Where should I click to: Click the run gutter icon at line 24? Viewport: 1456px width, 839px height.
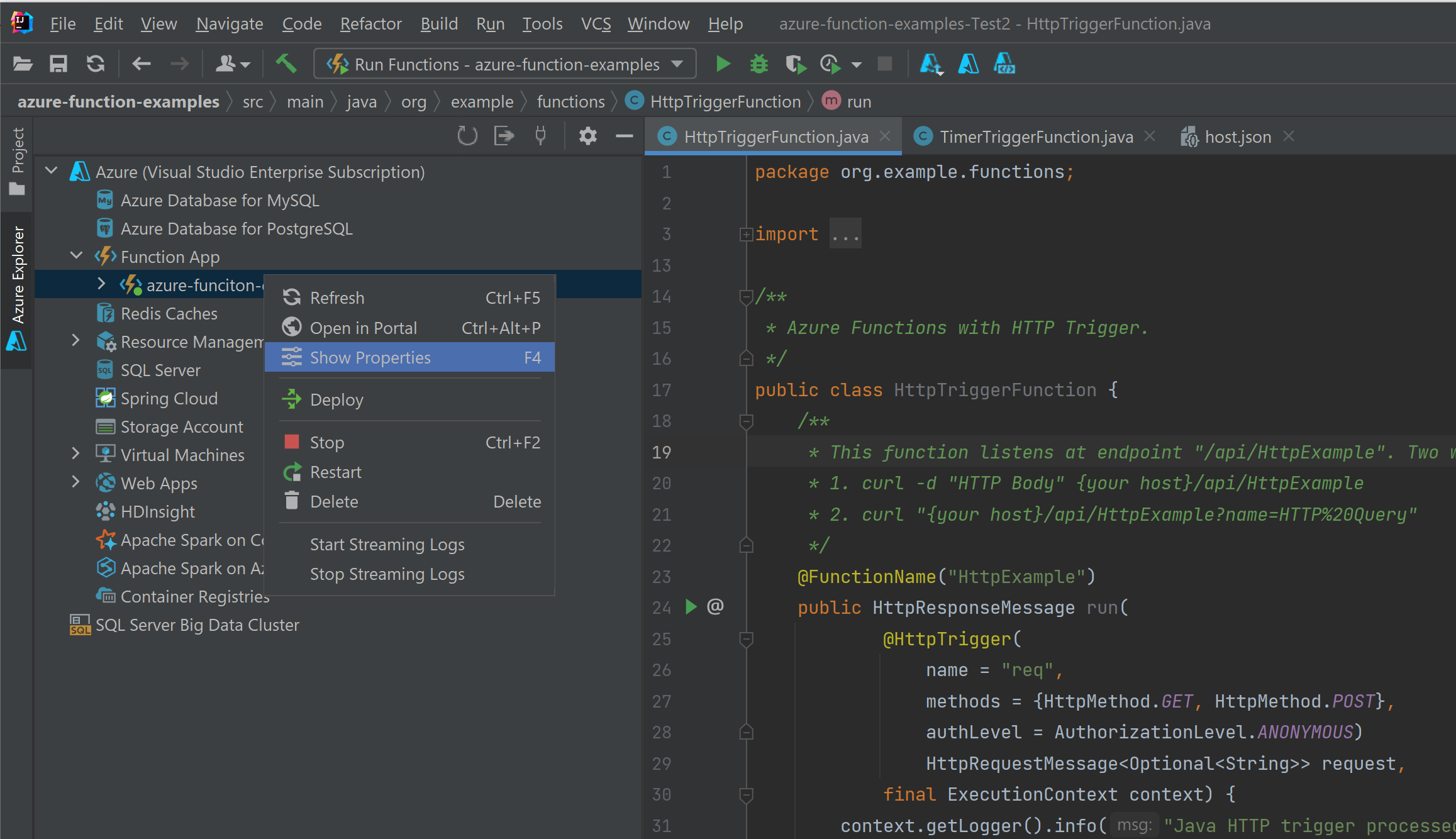pyautogui.click(x=691, y=607)
